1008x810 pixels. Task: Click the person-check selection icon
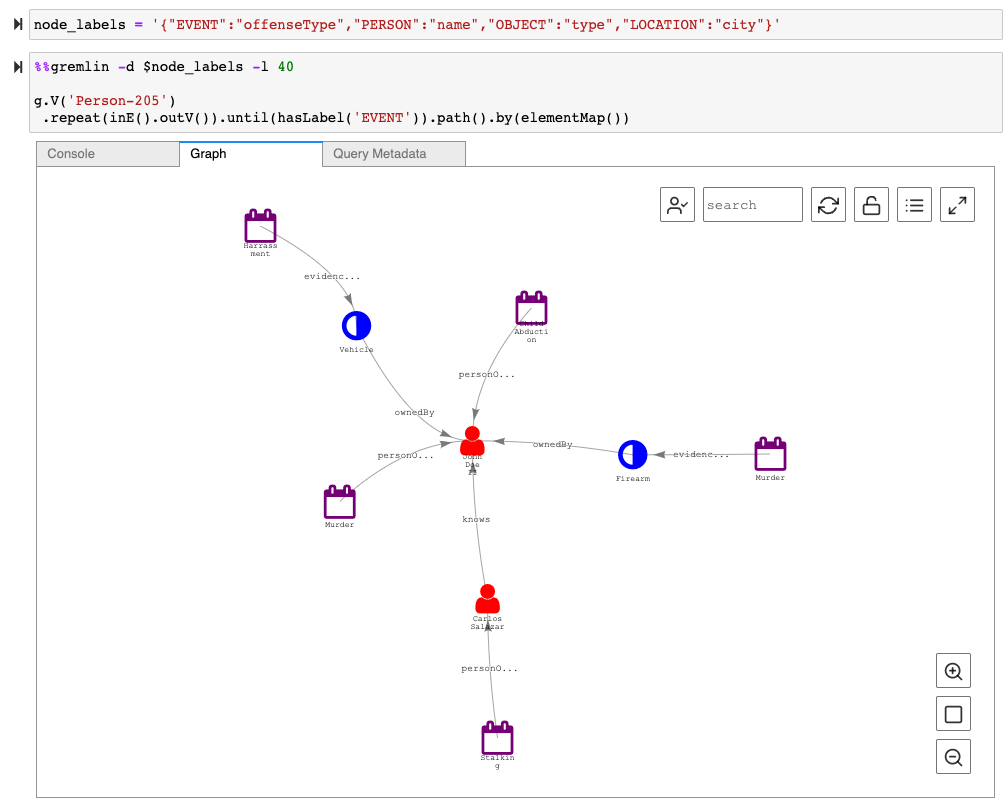coord(677,205)
